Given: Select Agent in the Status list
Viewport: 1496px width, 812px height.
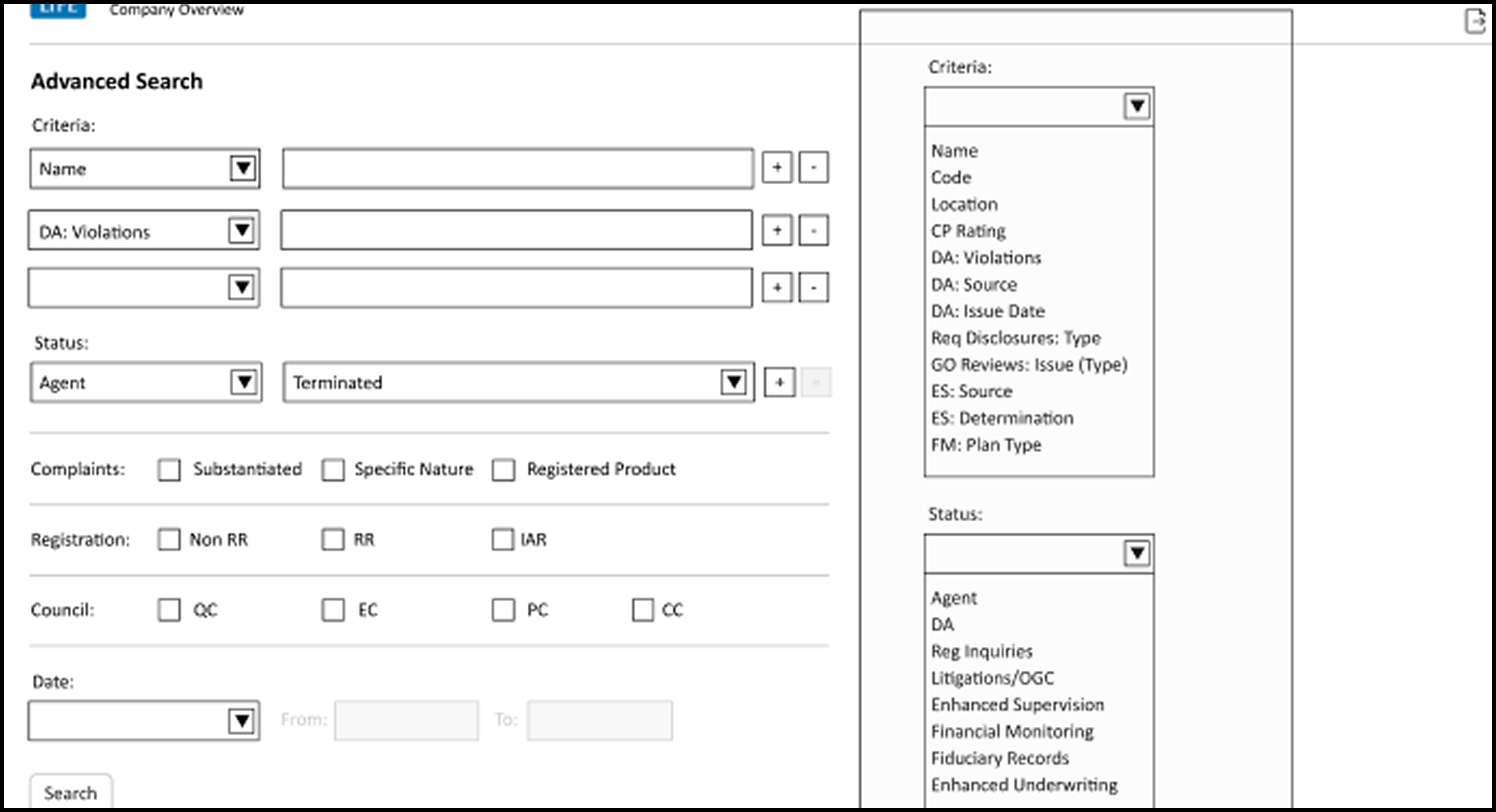Looking at the screenshot, I should 954,598.
